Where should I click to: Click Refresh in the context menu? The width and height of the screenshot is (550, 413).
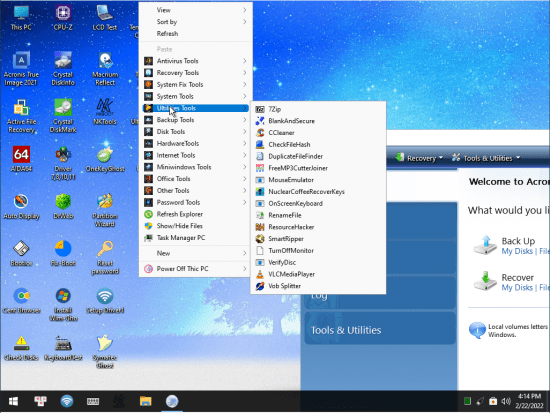(195, 34)
